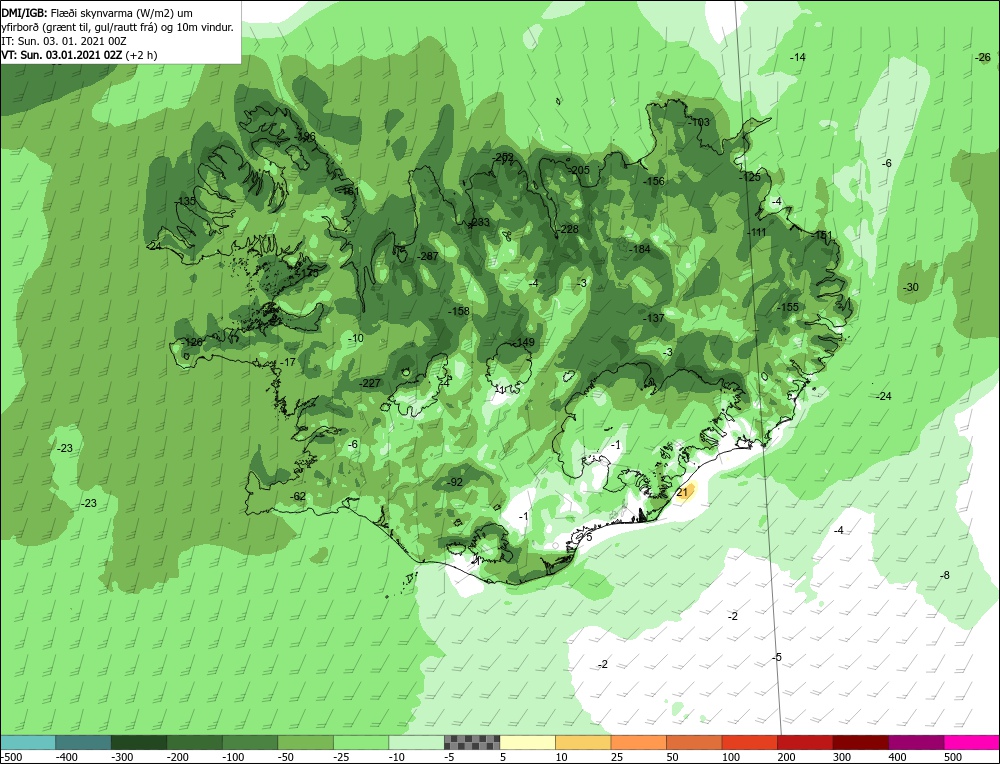Click the map value -149
Viewport: 1000px width, 764px height.
pos(524,342)
